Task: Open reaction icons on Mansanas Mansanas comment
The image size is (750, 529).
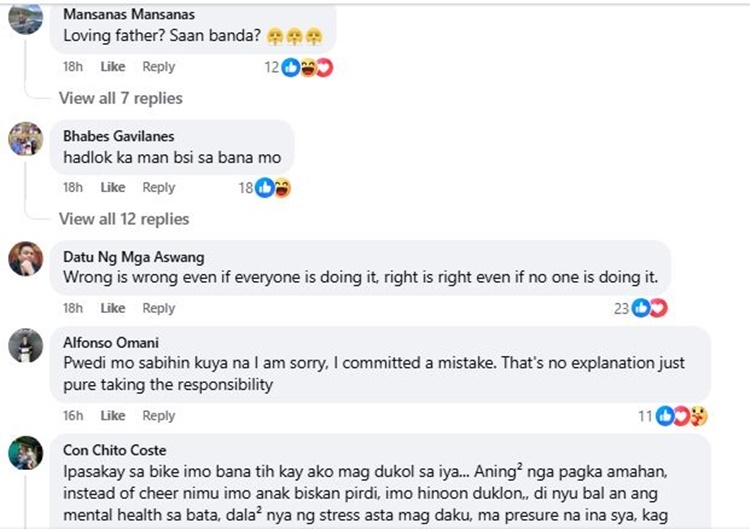Action: click(x=307, y=67)
